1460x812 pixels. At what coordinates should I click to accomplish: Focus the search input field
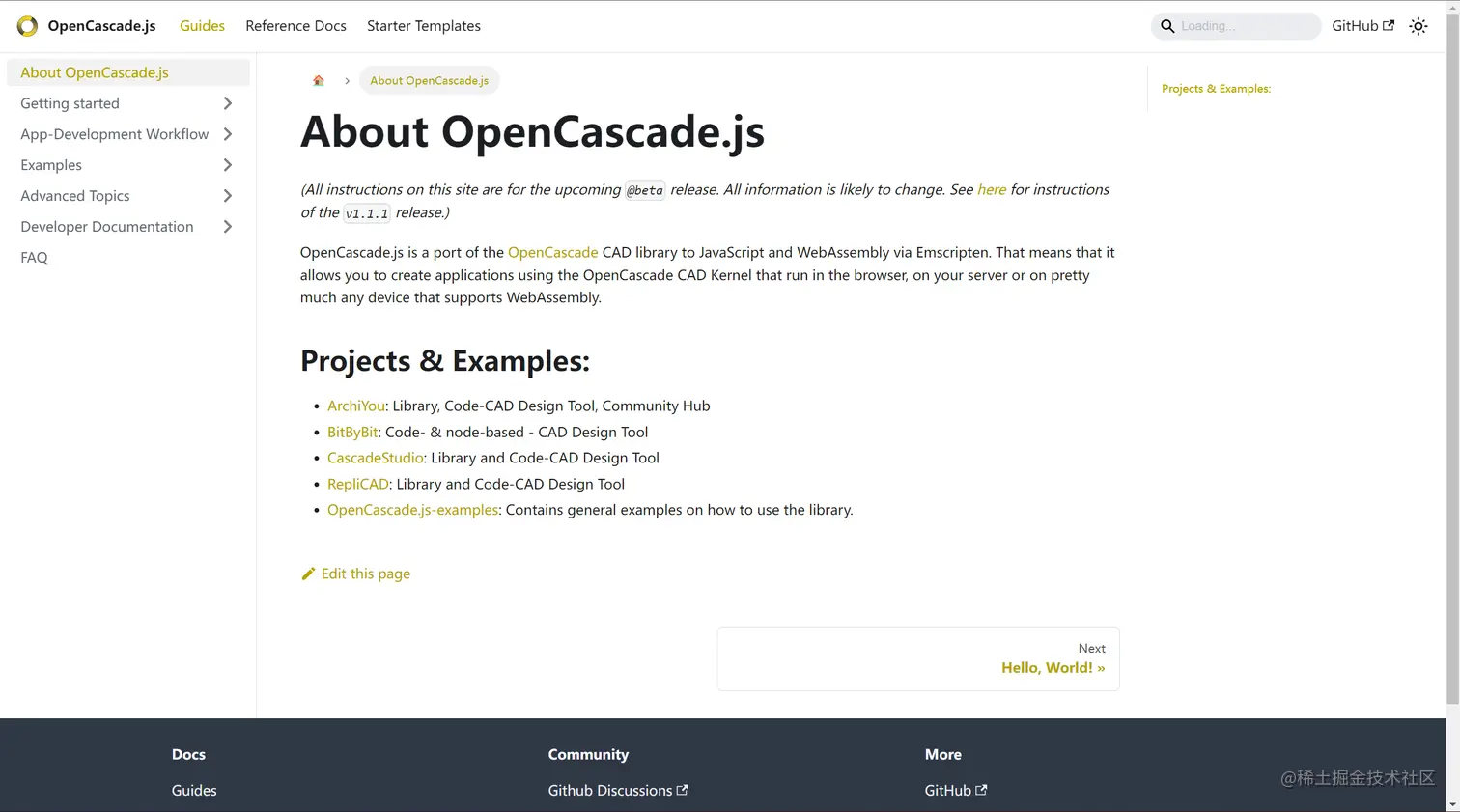(1236, 26)
